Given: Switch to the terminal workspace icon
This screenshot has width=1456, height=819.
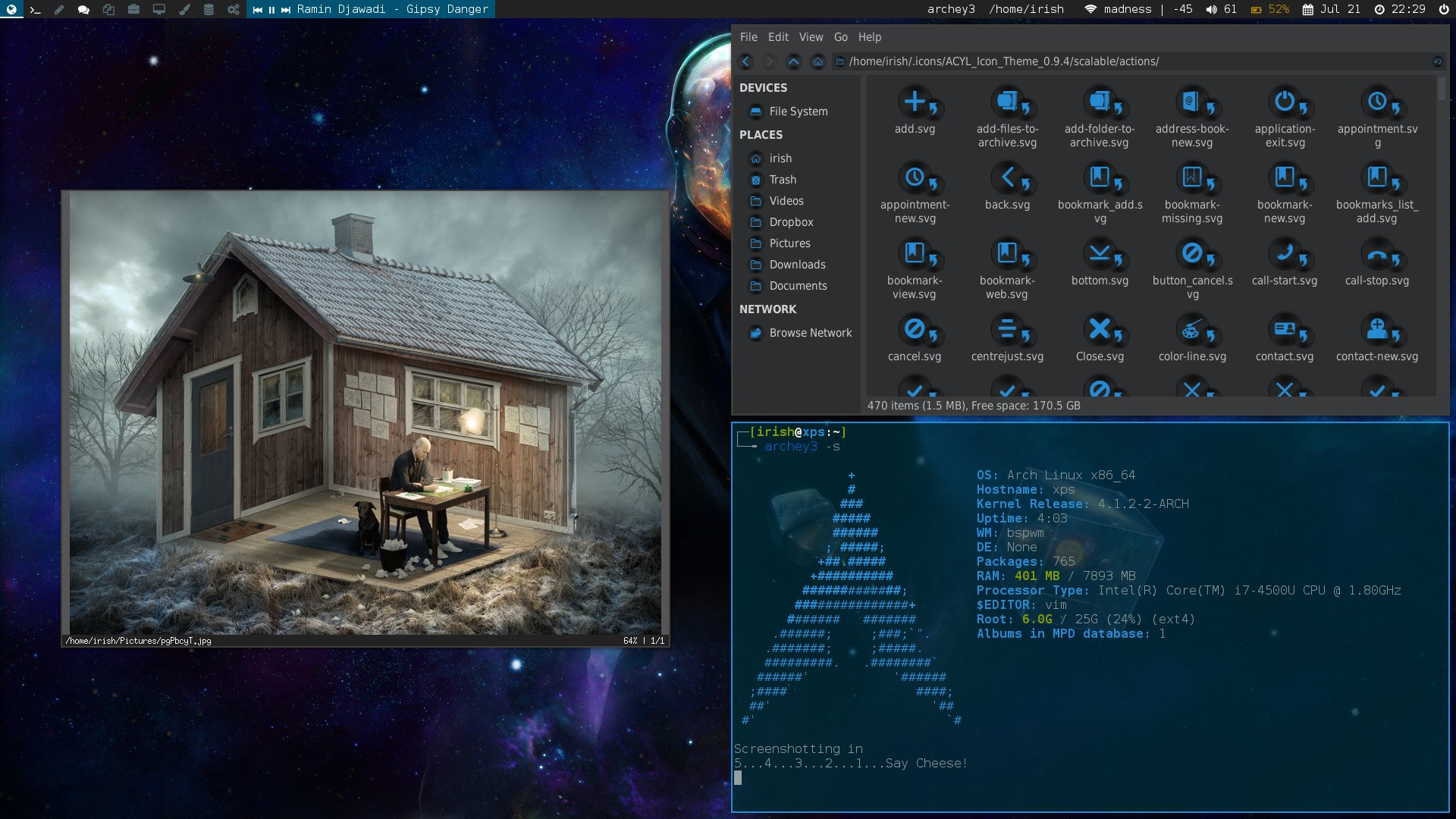Looking at the screenshot, I should [x=36, y=10].
